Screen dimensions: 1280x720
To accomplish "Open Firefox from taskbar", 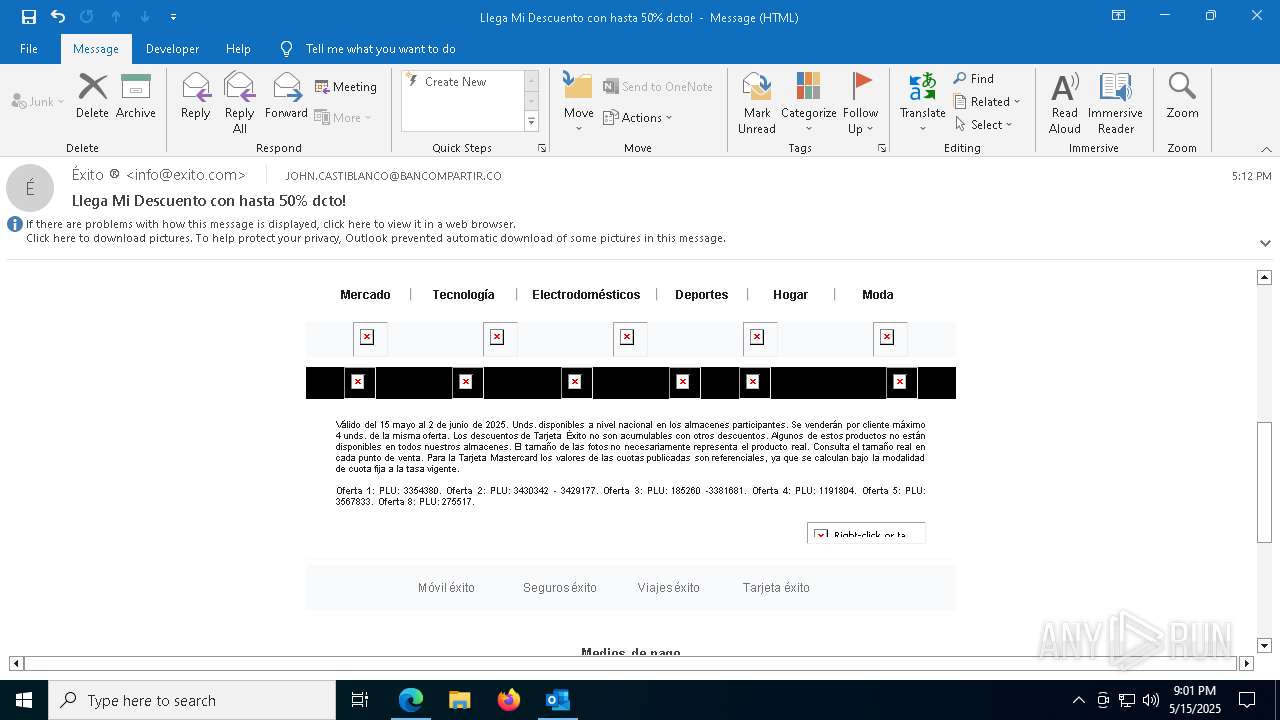I will pos(509,700).
